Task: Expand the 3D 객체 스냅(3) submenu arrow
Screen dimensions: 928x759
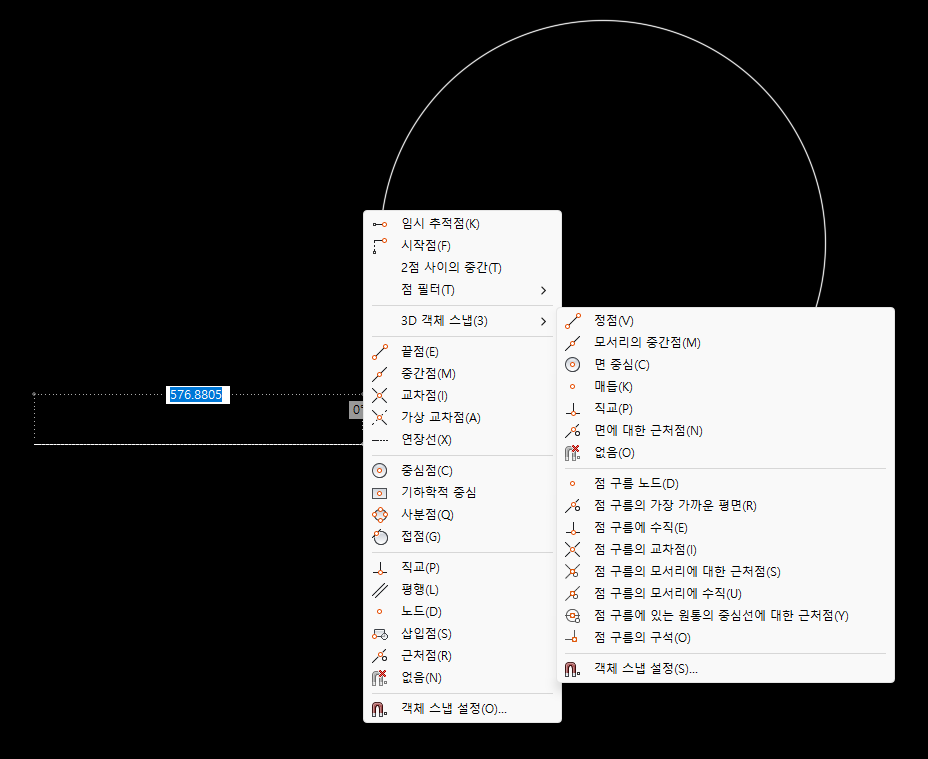Action: pyautogui.click(x=543, y=321)
